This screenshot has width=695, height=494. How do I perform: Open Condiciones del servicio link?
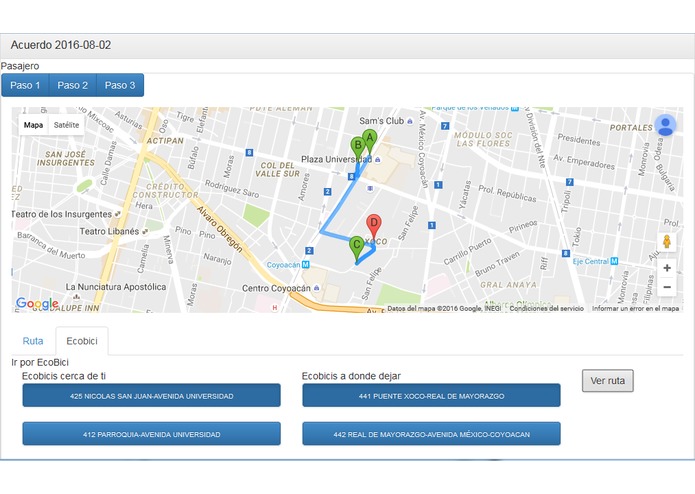pos(547,308)
